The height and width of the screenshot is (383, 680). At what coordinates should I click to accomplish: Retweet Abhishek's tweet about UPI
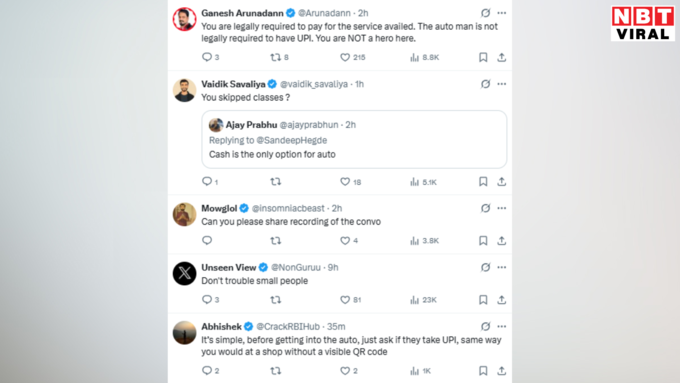[x=275, y=371]
